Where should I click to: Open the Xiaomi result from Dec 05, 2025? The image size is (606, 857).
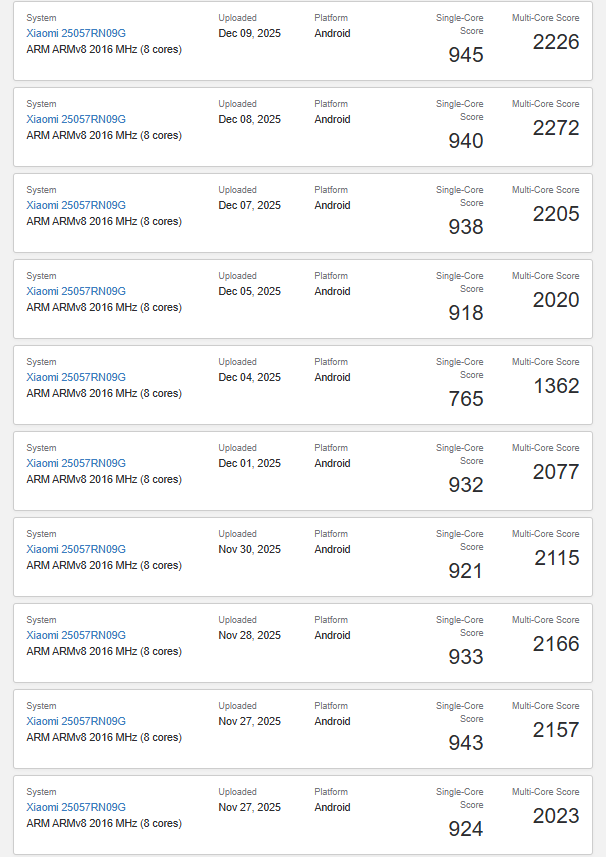pyautogui.click(x=76, y=291)
